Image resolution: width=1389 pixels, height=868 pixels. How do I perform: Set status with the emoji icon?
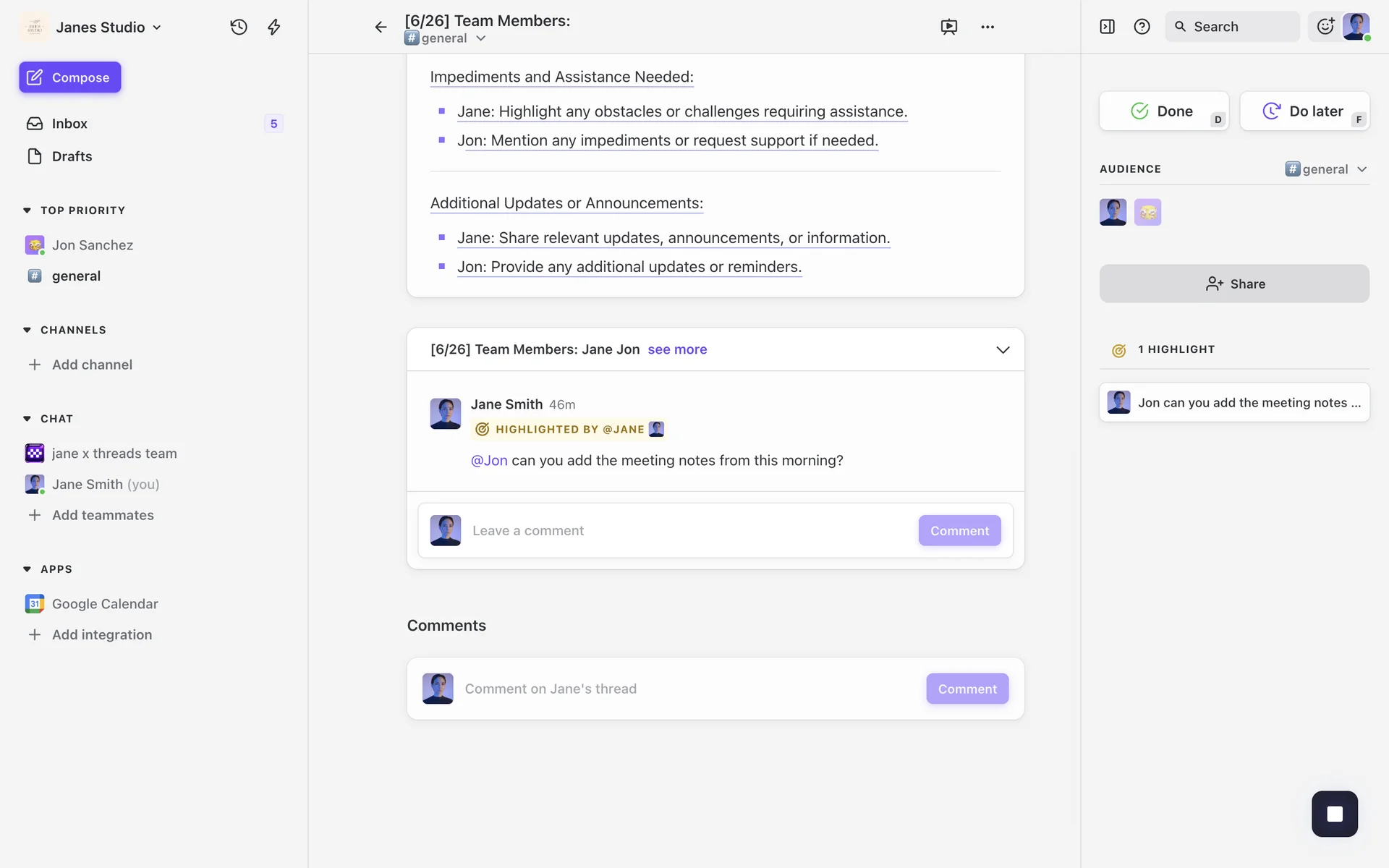[x=1325, y=27]
